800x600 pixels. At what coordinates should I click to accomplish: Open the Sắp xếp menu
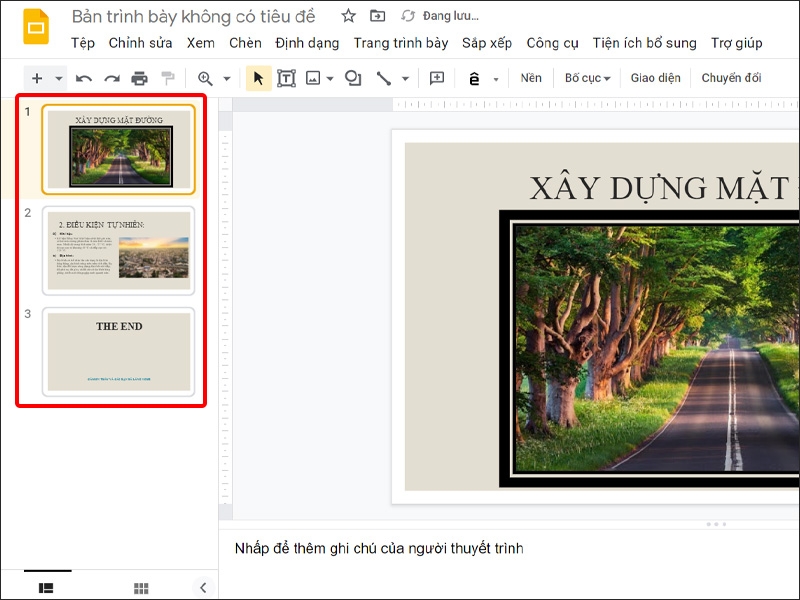point(487,43)
